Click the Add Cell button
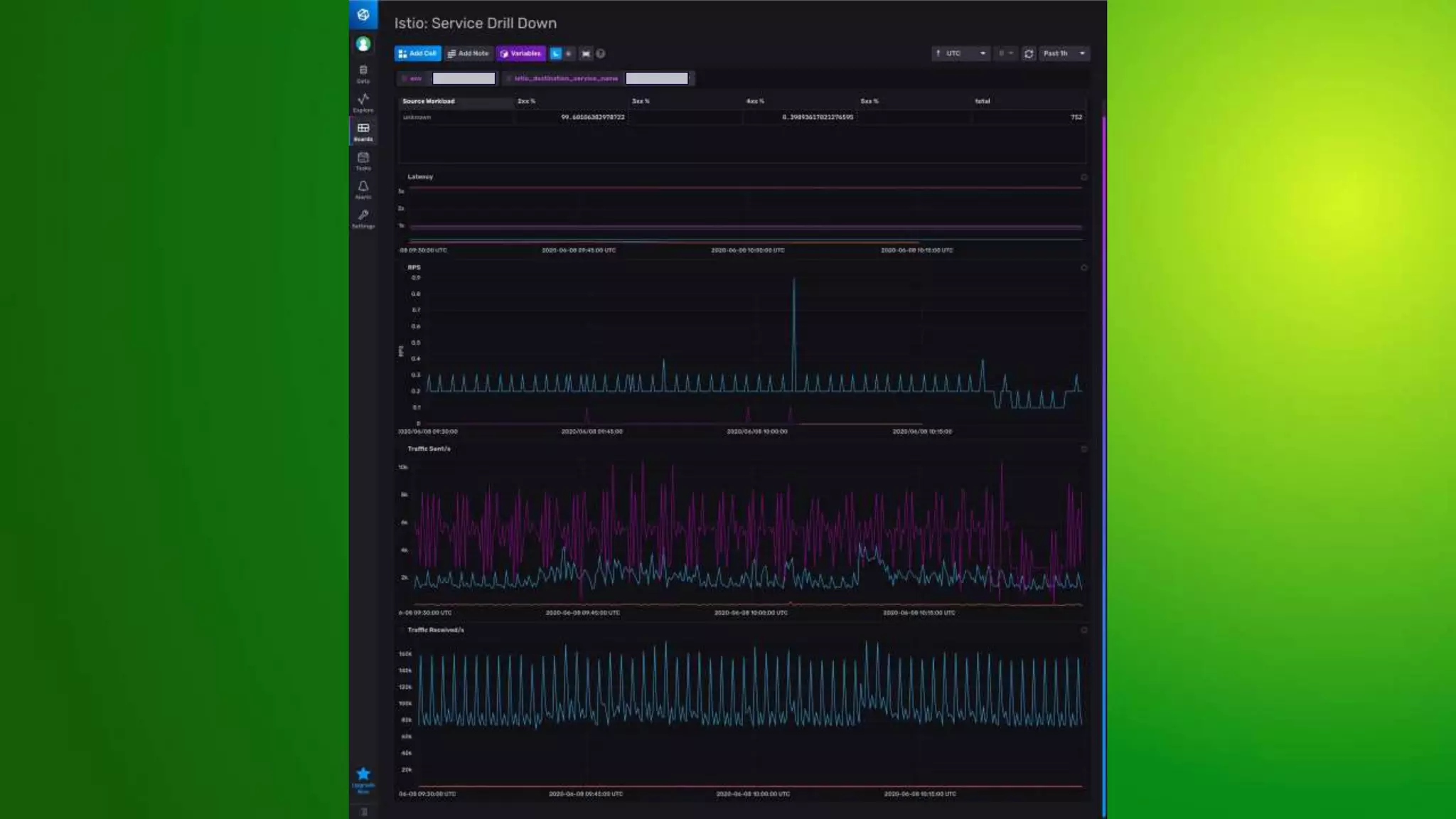Image resolution: width=1456 pixels, height=819 pixels. 417,53
